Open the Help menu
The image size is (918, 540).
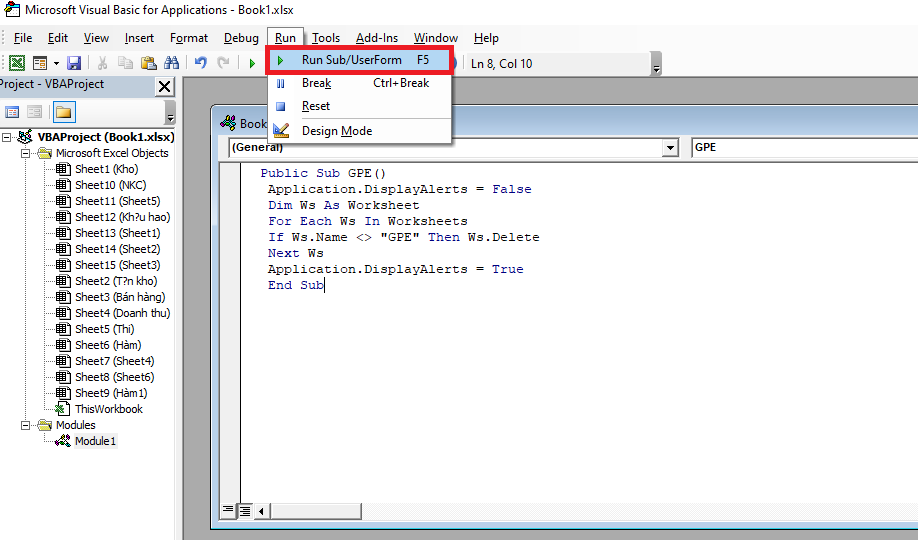coord(486,38)
